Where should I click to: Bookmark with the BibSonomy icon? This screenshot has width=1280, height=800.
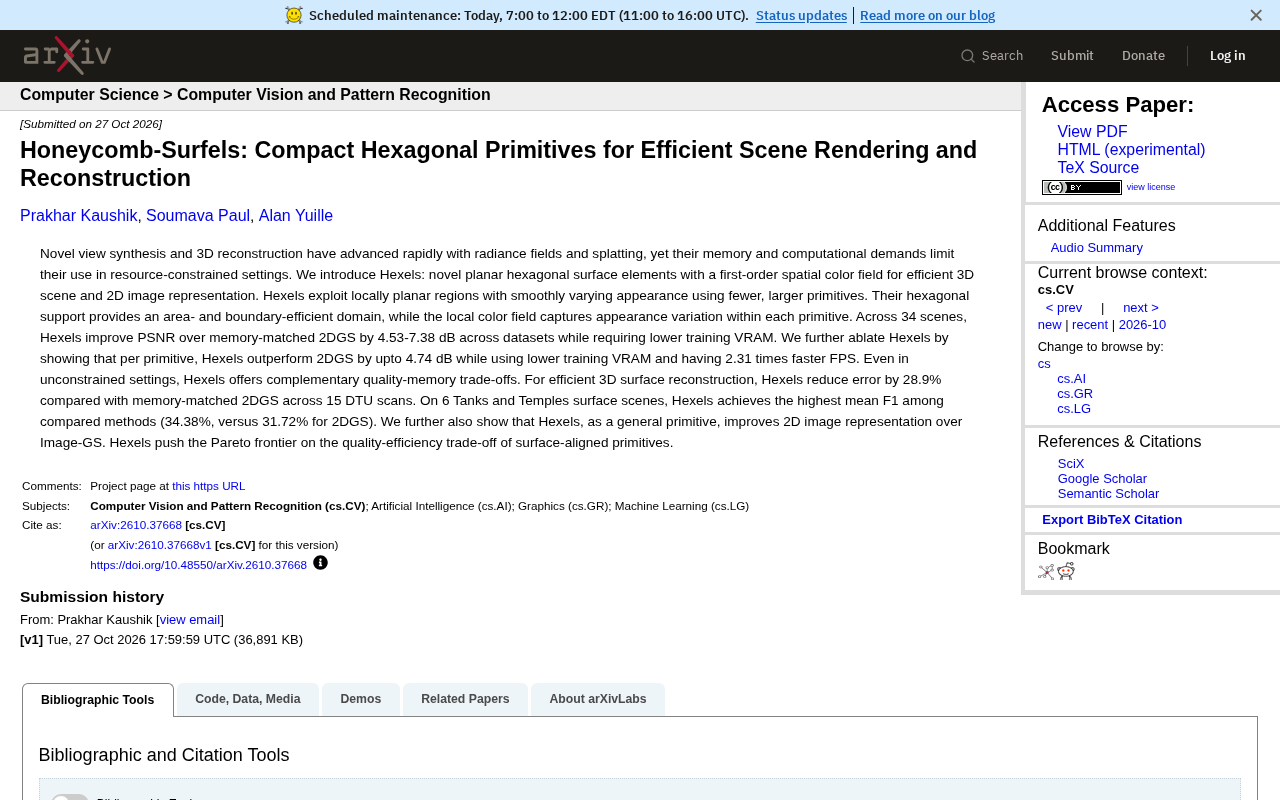[1046, 572]
